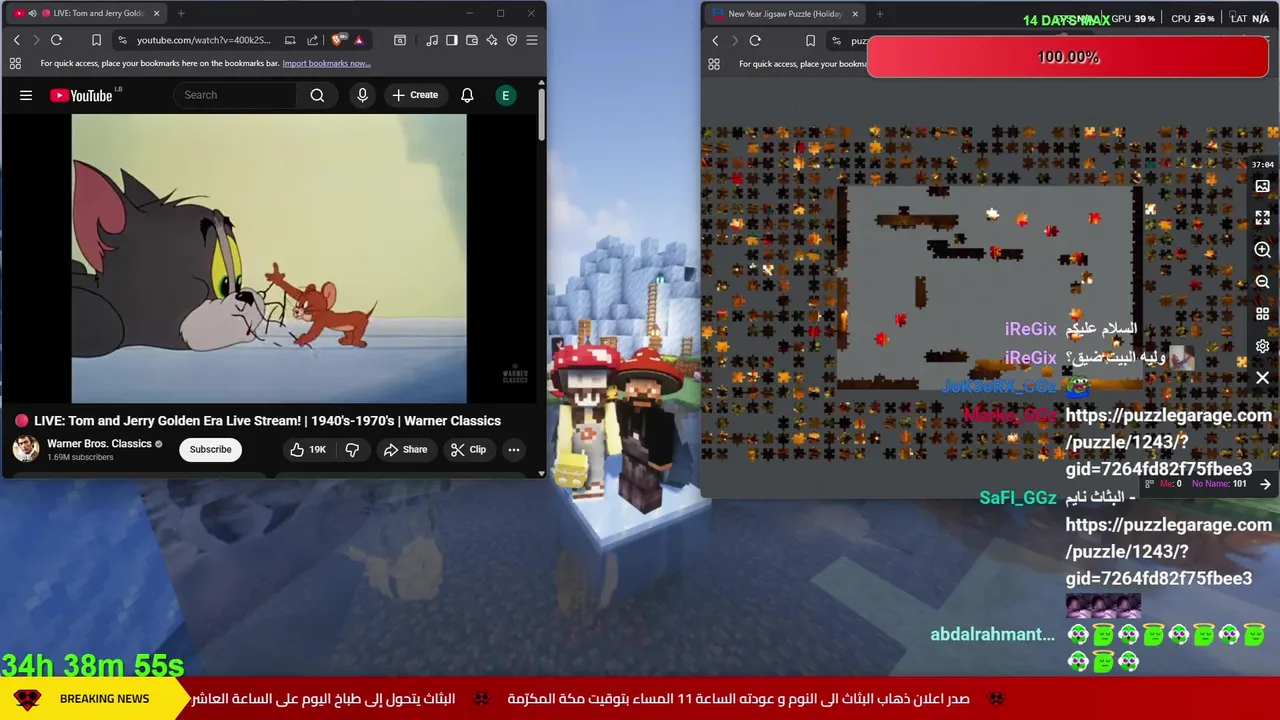Close the Tom and Jerry tab
This screenshot has width=1280, height=720.
[x=156, y=13]
